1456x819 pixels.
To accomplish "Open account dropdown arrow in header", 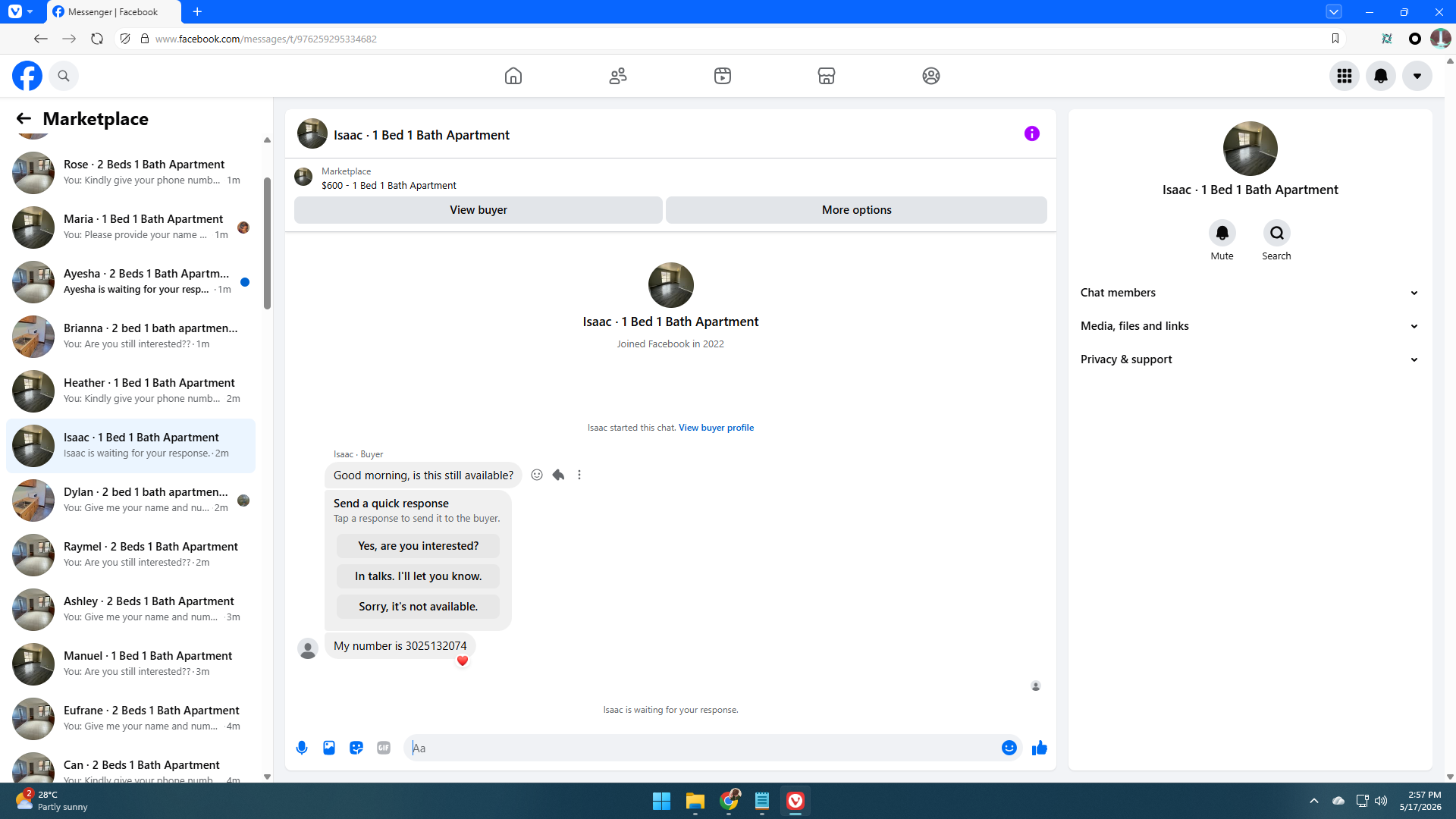I will pyautogui.click(x=1417, y=76).
